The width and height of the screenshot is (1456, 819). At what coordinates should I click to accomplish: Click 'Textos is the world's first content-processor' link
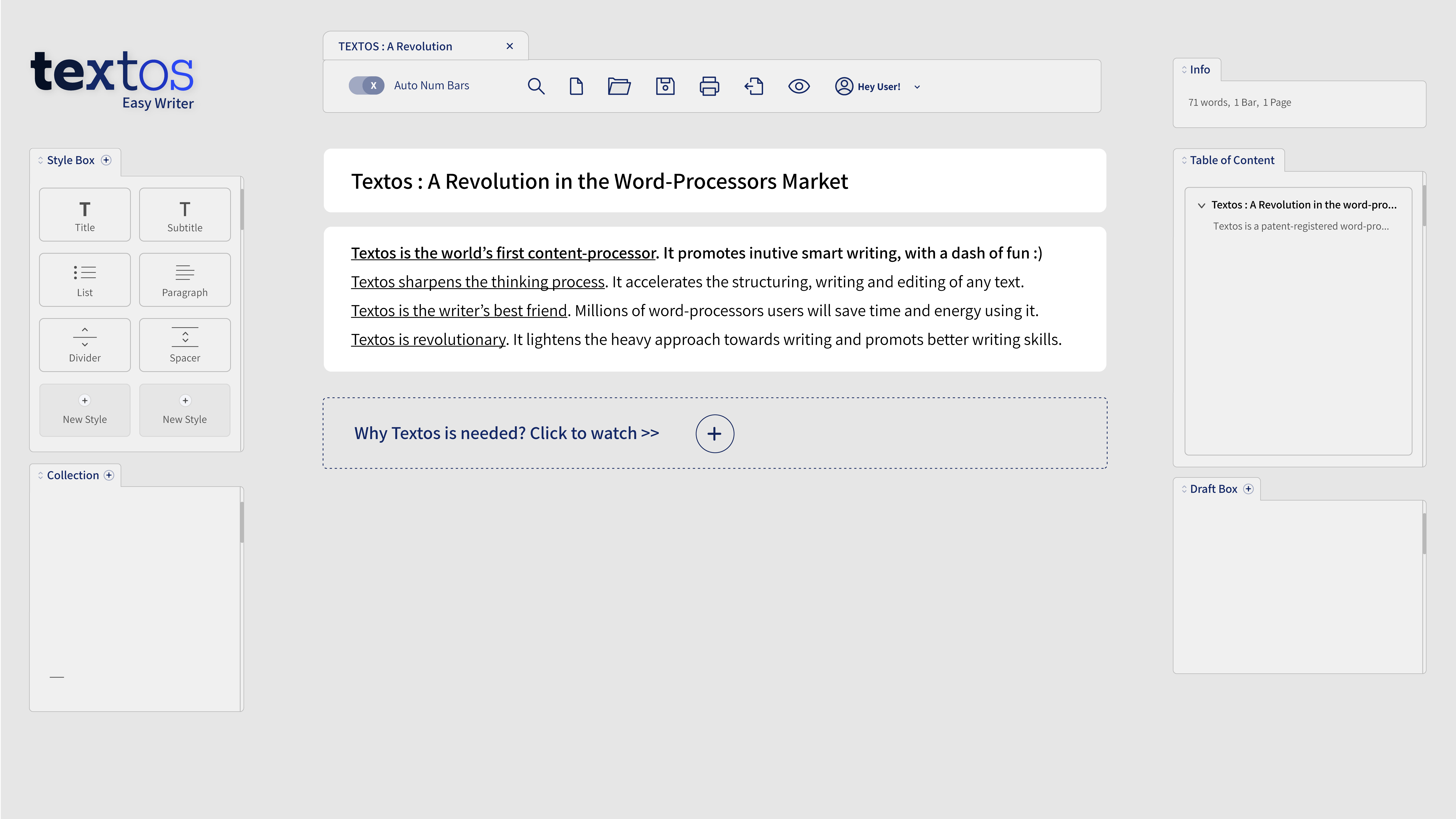click(503, 253)
